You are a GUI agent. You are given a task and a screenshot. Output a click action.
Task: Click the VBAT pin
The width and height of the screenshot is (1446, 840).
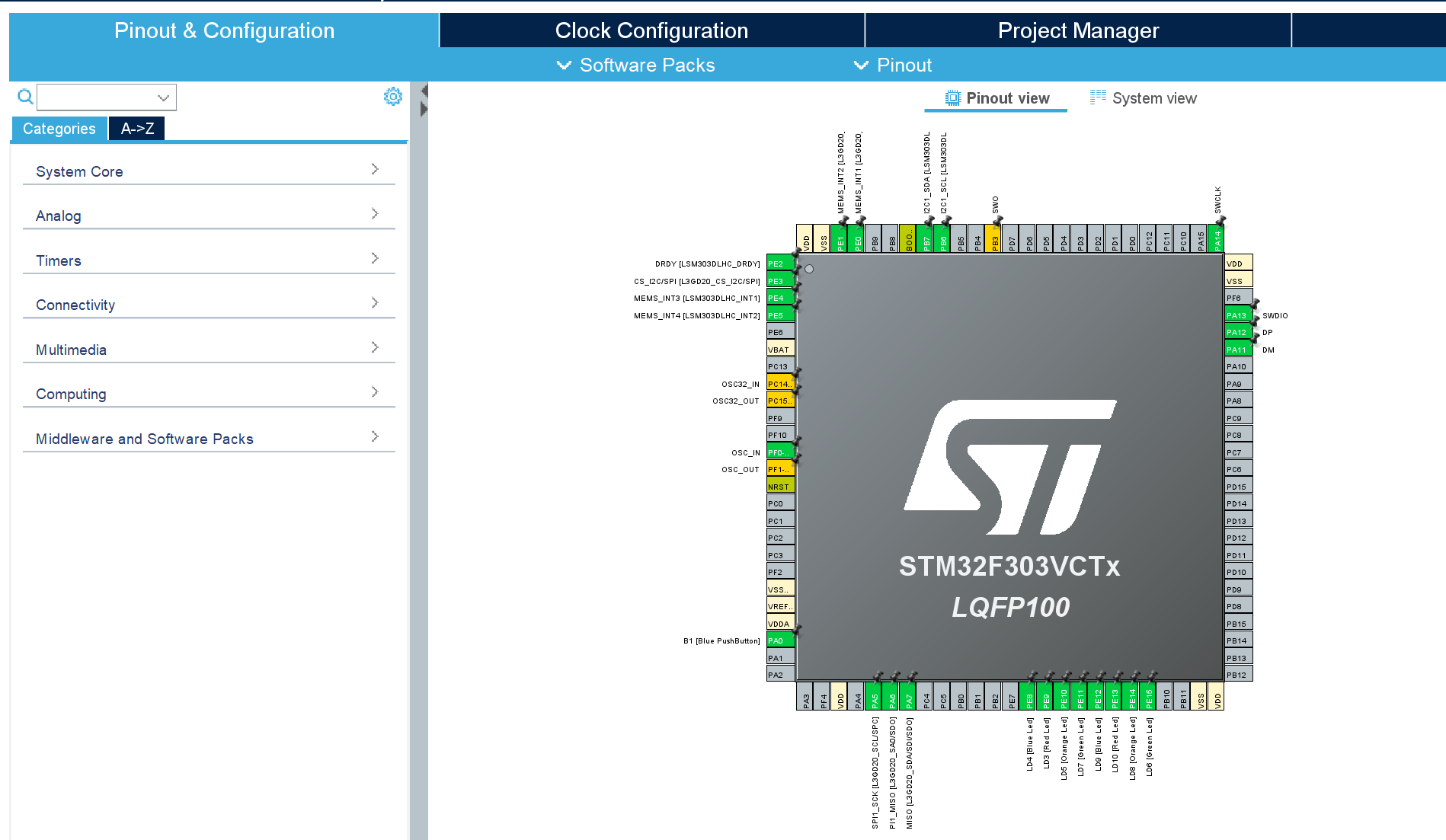pos(780,350)
